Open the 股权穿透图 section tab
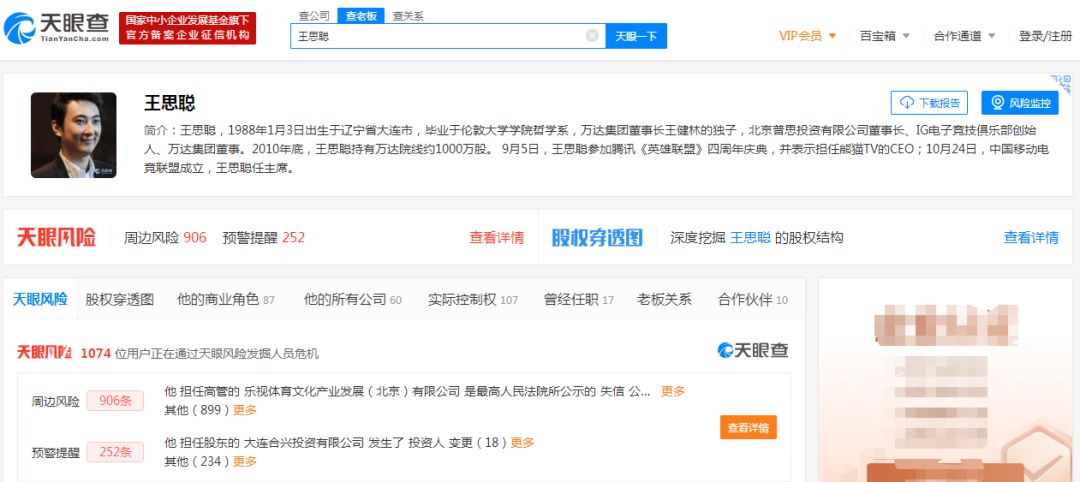Screen dimensions: 1080x482 click(x=120, y=300)
